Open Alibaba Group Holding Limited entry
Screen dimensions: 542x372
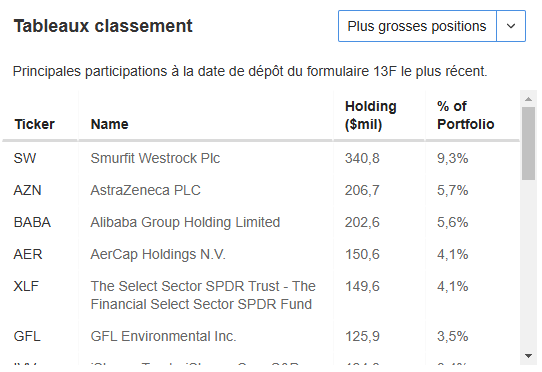point(185,222)
